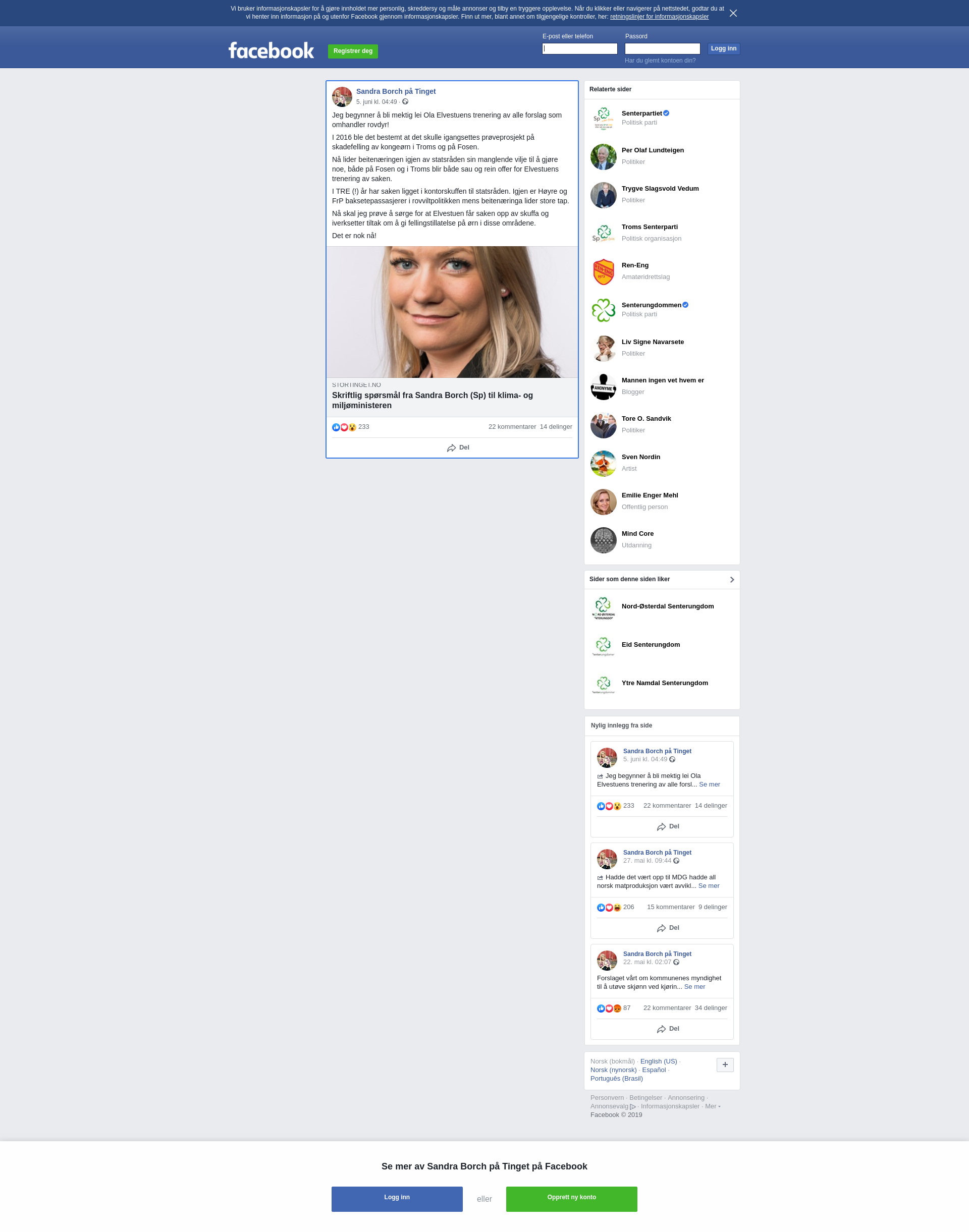
Task: Click Del button on 22. mai post
Action: point(668,1029)
